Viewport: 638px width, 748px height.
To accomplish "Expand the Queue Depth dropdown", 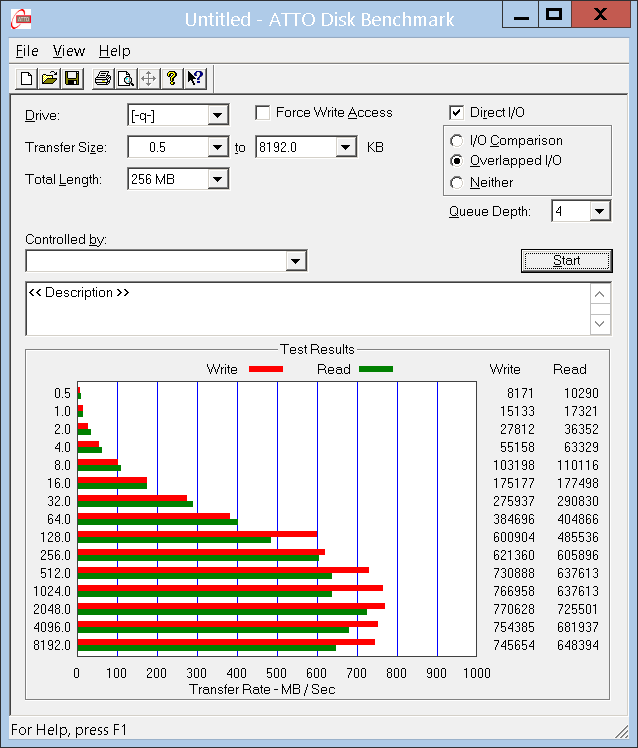I will 599,211.
